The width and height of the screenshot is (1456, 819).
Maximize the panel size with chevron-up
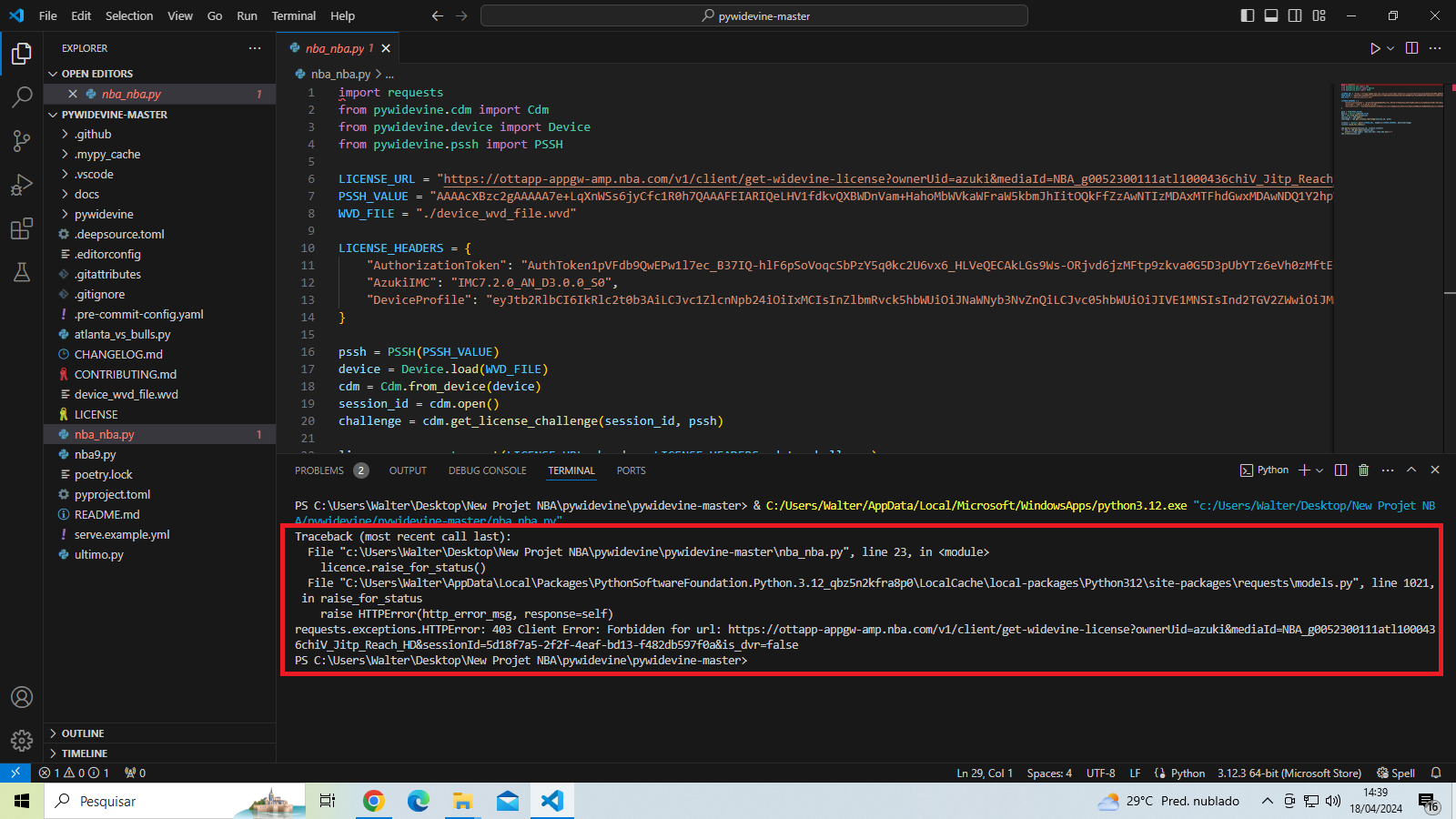point(1411,470)
